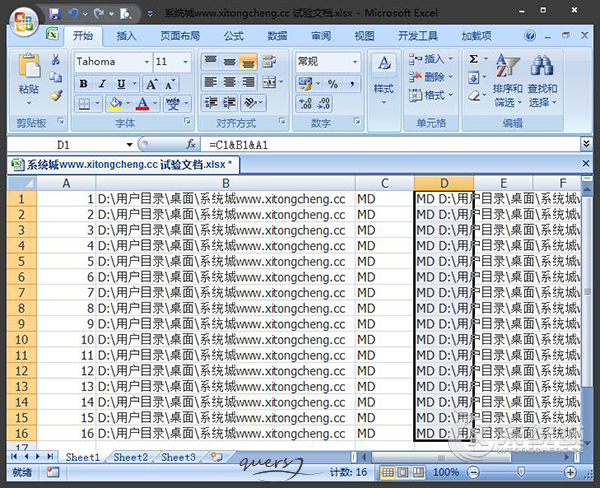Center text horizontally
Image resolution: width=600 pixels, height=488 pixels.
[230, 82]
